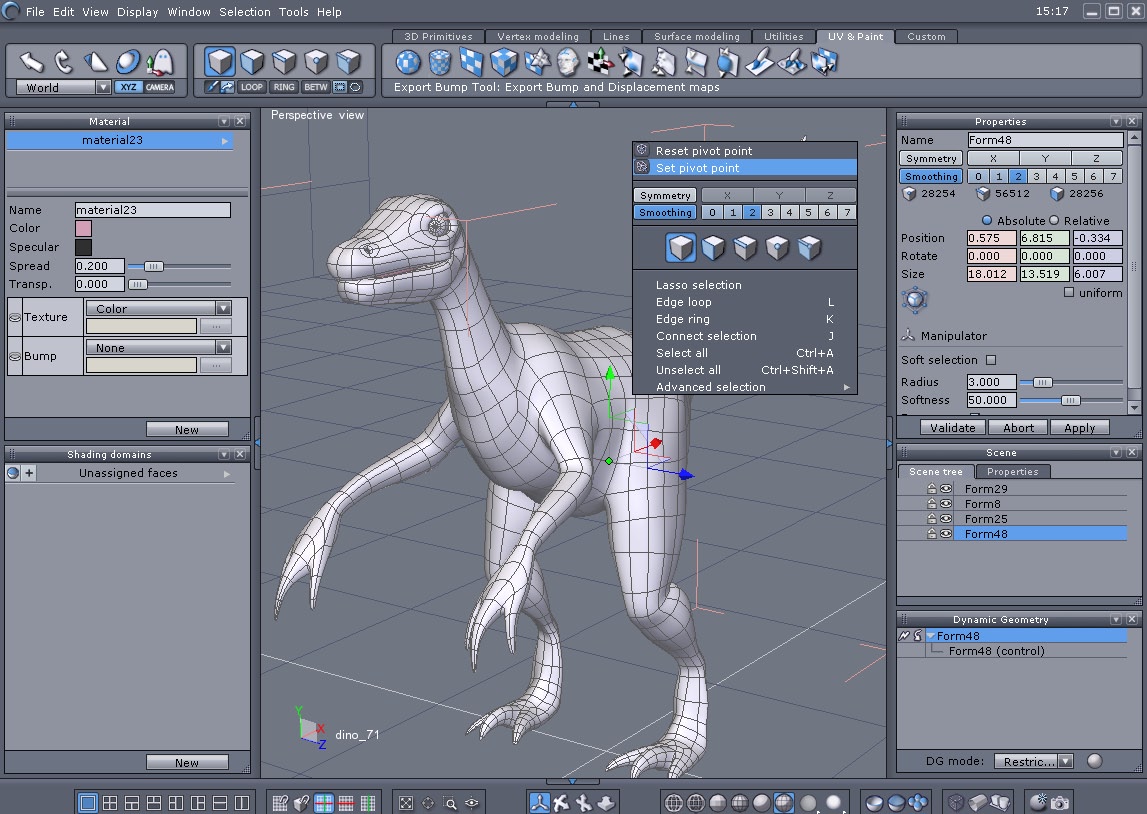Screen dimensions: 1147x814
Task: Click the oval lasso icon beside BETW
Action: [355, 87]
